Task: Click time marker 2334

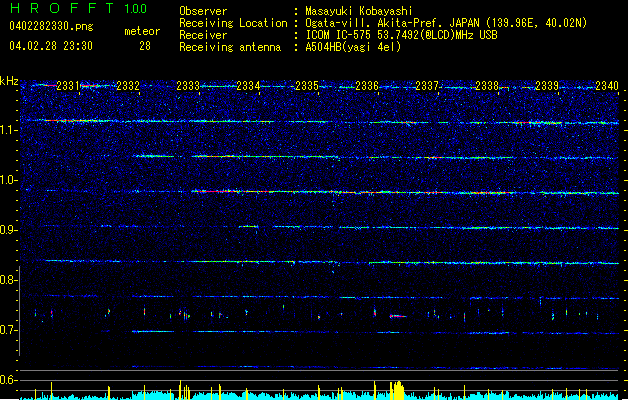Action: tap(248, 85)
